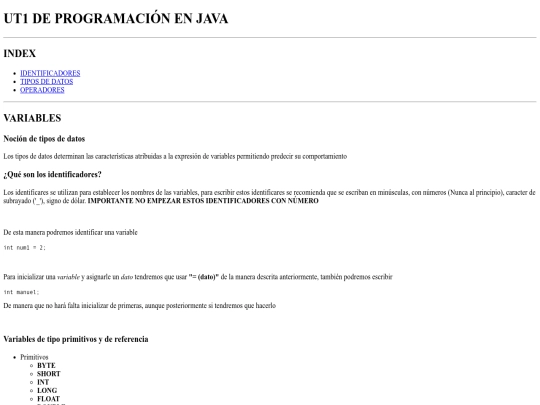Select the INDEX heading
Screen dimensions: 540x405
[x=20, y=53]
